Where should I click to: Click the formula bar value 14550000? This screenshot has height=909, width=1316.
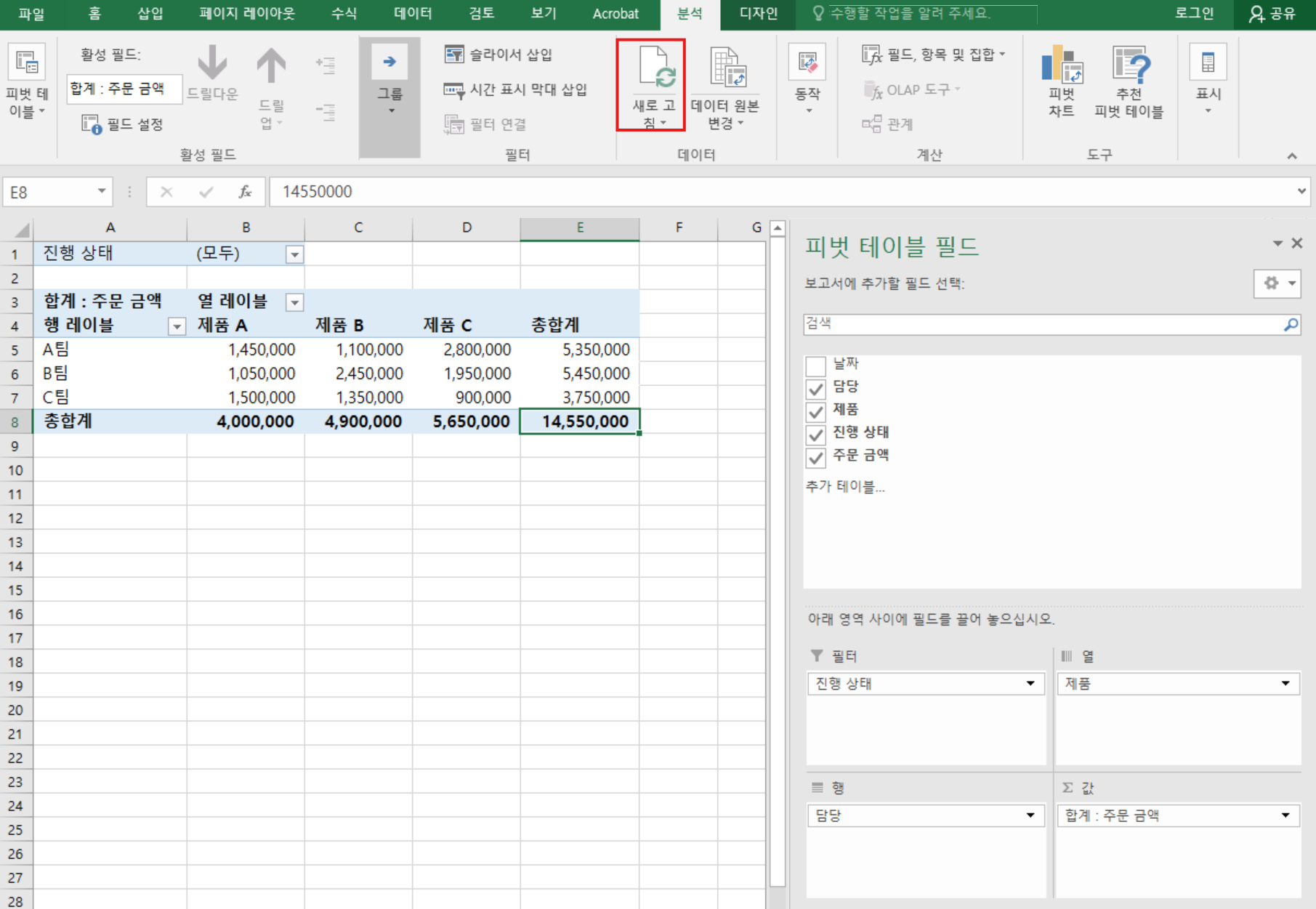tap(318, 192)
